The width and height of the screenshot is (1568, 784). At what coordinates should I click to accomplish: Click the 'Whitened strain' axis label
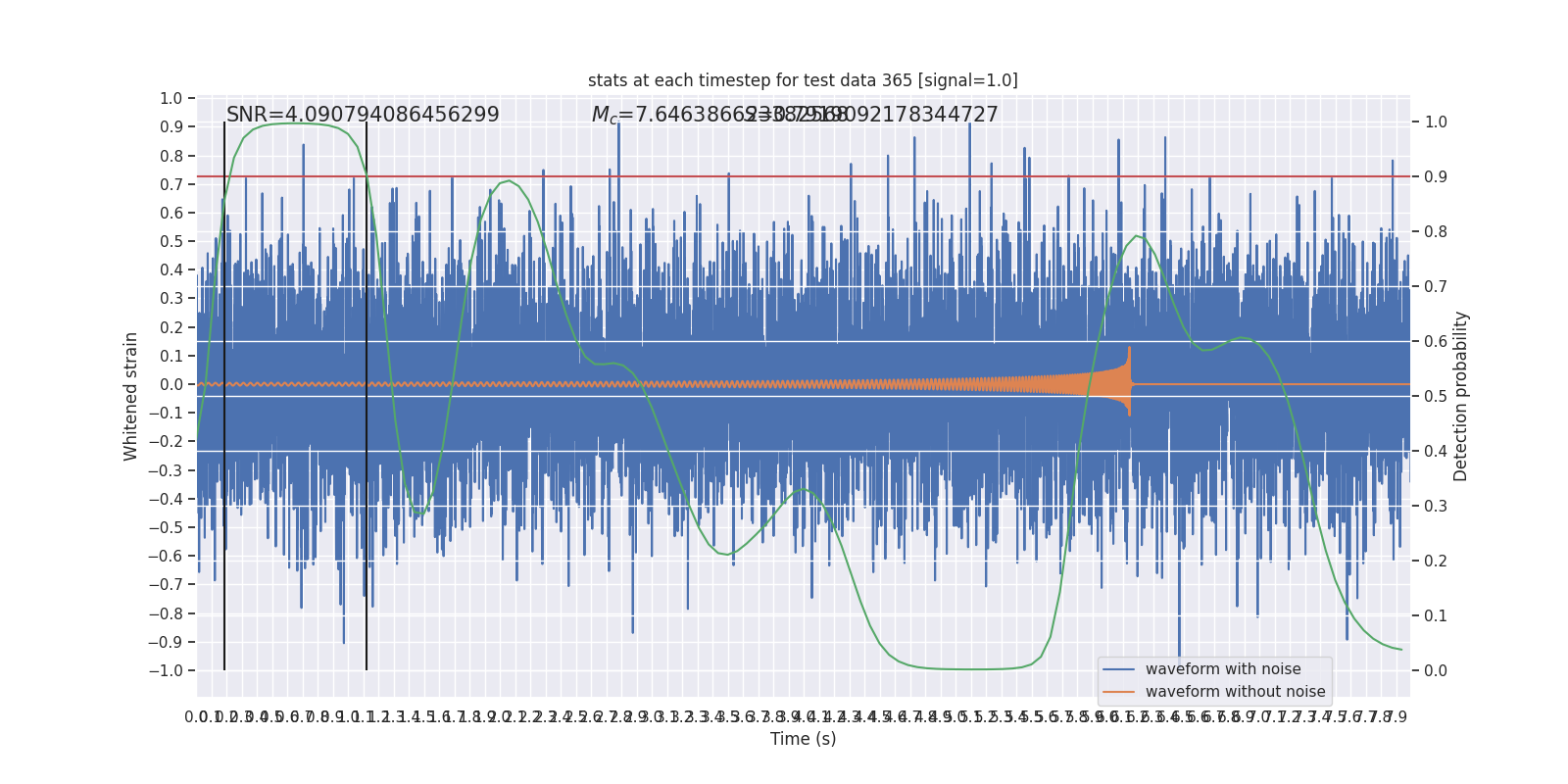click(131, 396)
